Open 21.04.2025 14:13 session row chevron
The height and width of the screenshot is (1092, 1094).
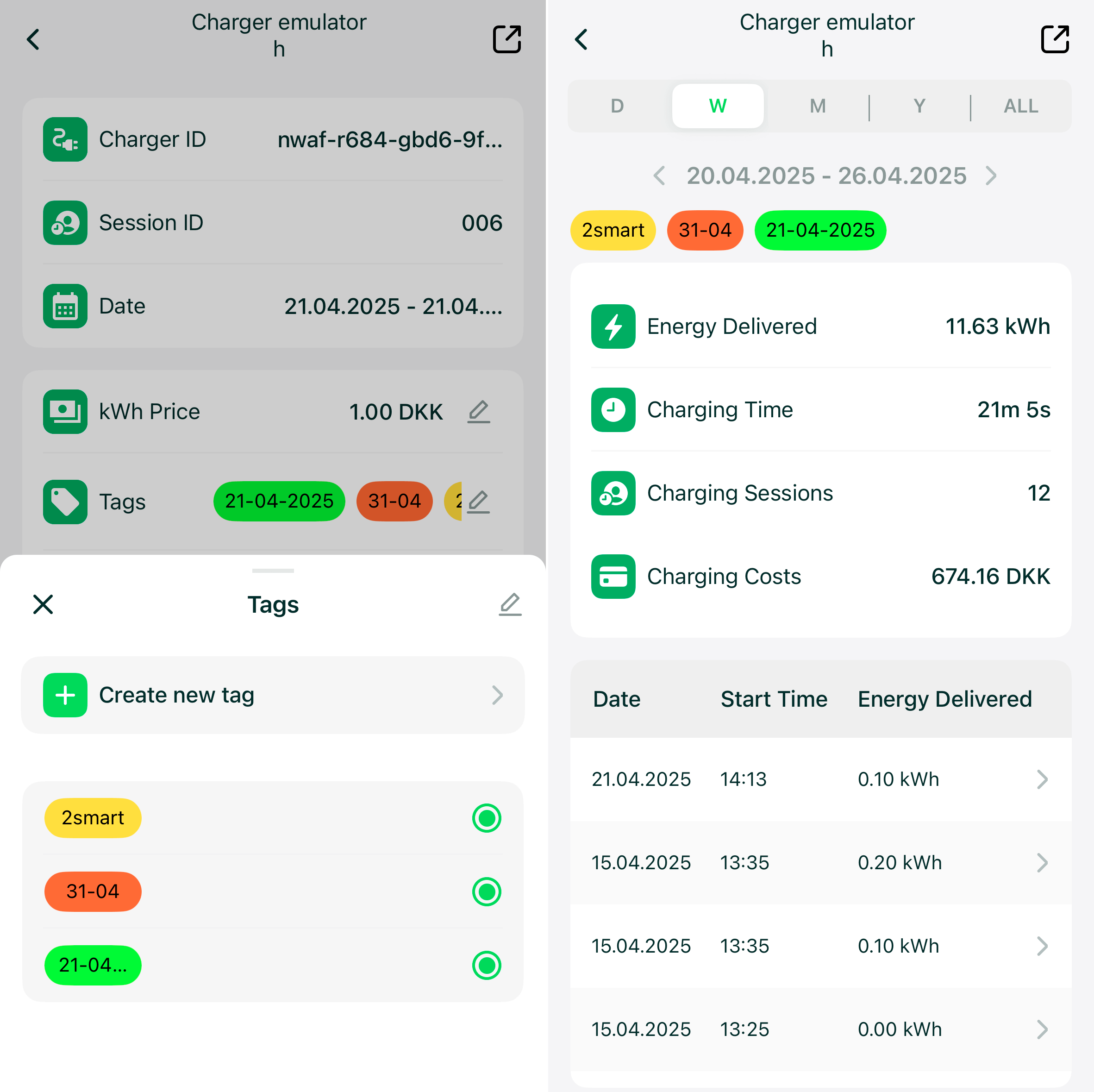[x=1042, y=779]
